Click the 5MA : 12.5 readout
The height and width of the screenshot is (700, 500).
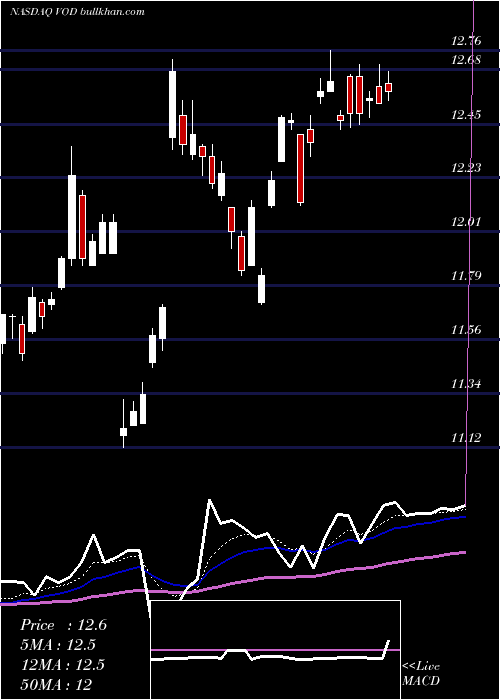[58, 645]
